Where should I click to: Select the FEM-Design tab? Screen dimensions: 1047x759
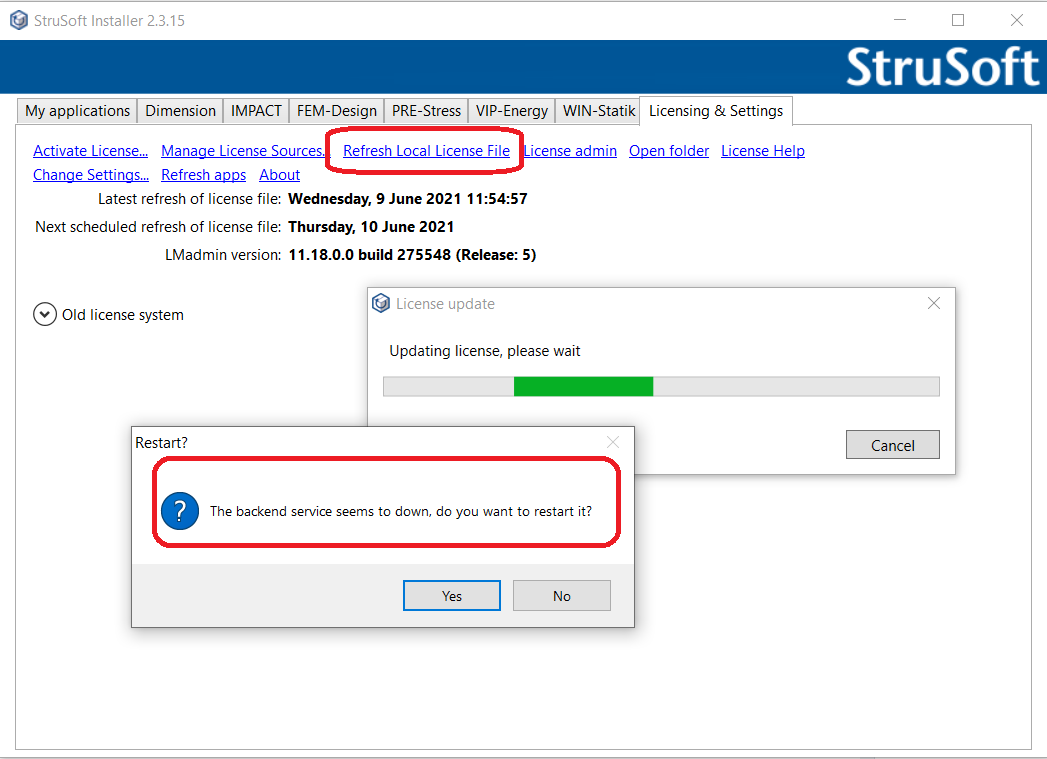(337, 111)
